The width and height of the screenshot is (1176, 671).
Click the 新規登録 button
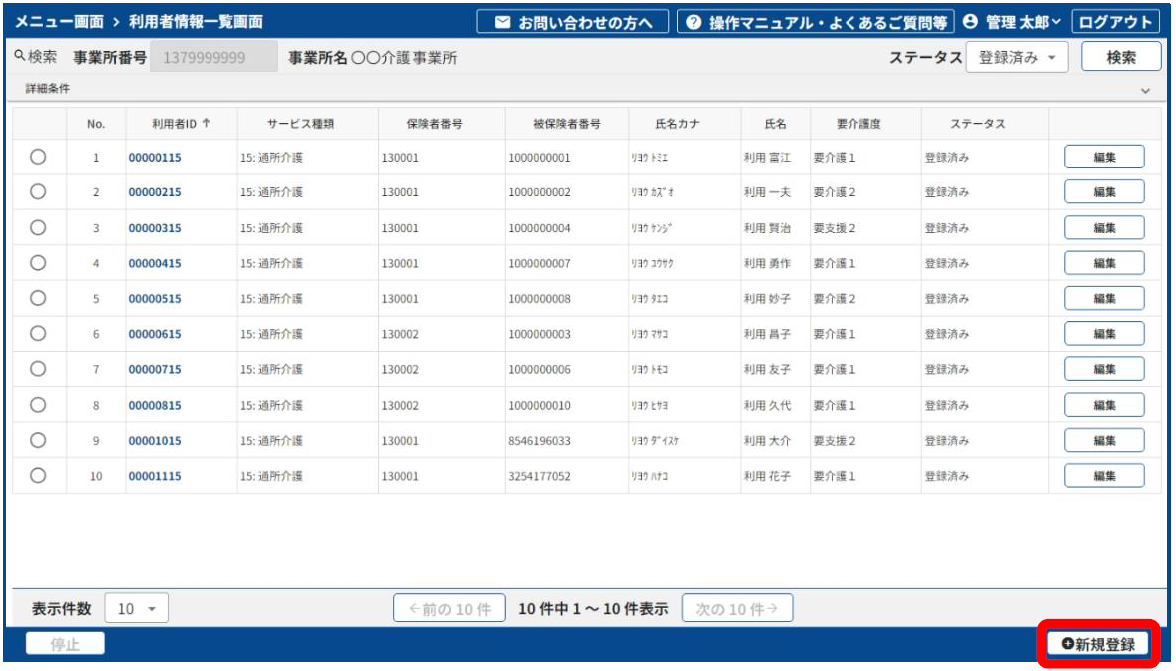(1098, 644)
